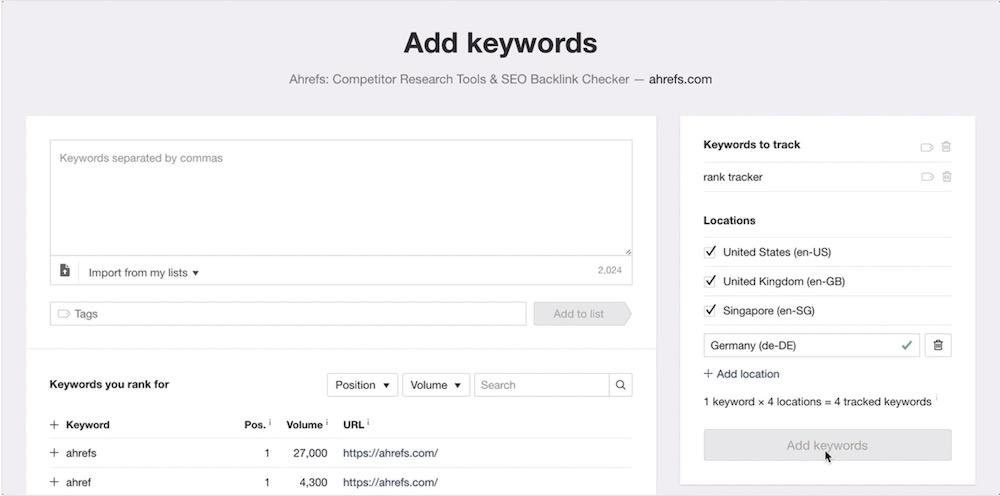Click the Pos. column header
This screenshot has width=1000, height=496.
click(x=255, y=425)
